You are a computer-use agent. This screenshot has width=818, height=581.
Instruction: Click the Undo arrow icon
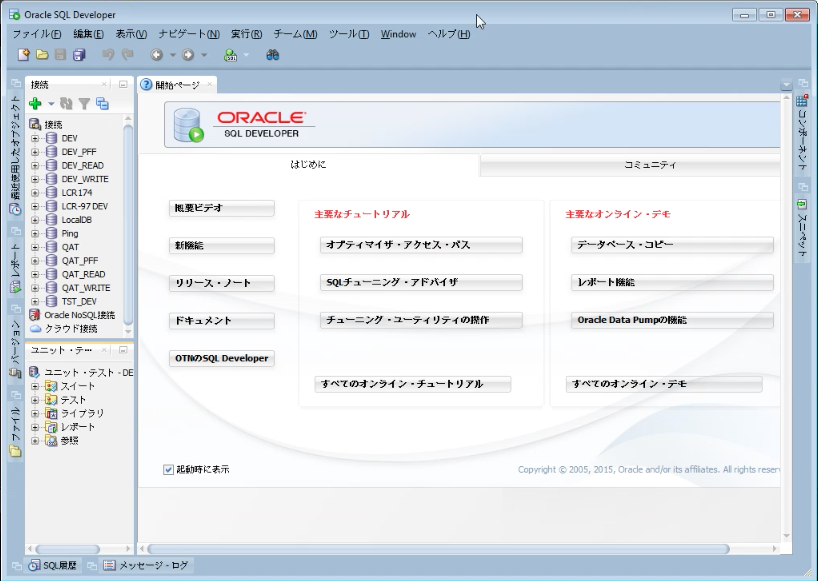109,55
